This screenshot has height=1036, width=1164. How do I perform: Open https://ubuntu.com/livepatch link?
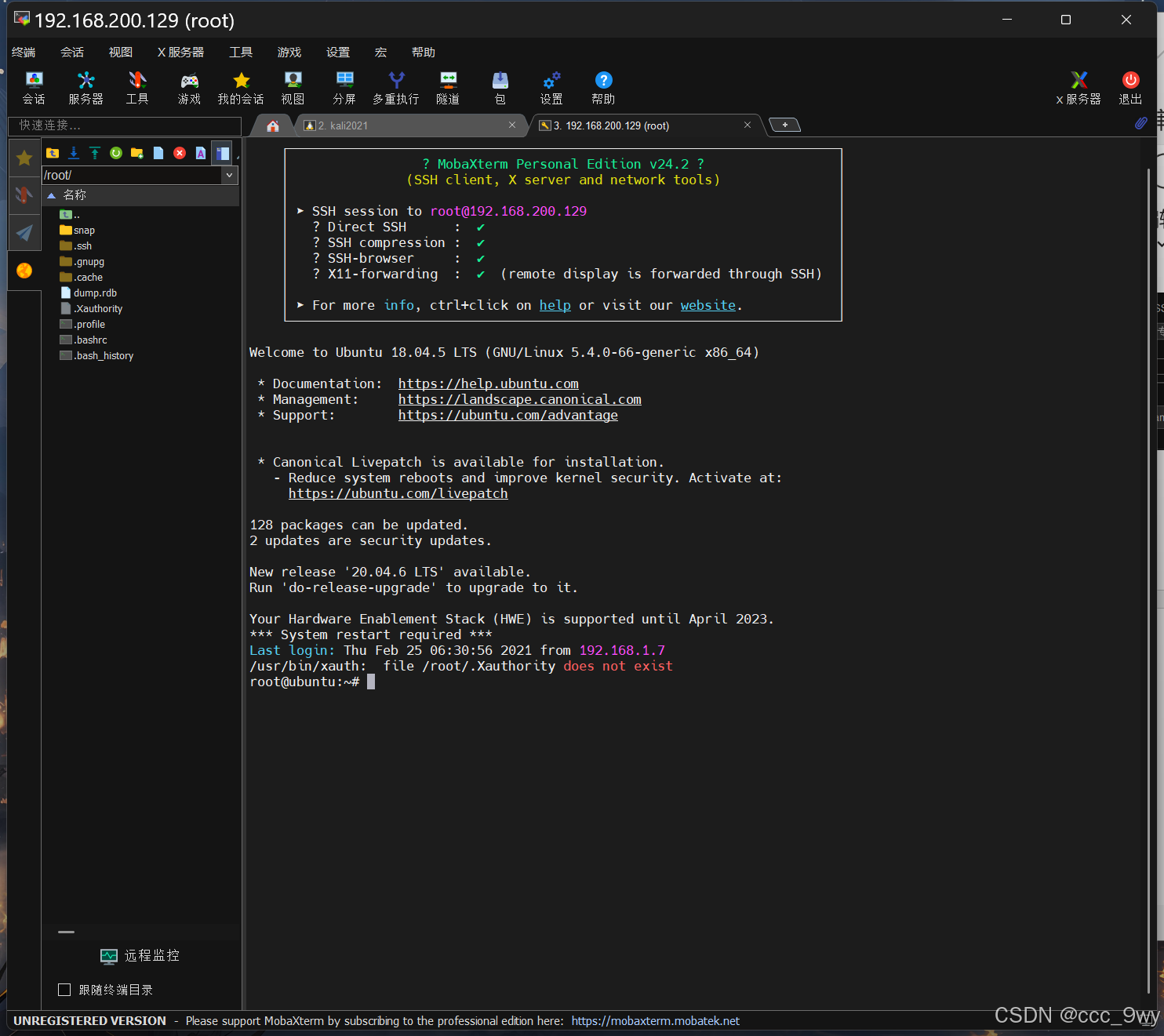point(398,493)
